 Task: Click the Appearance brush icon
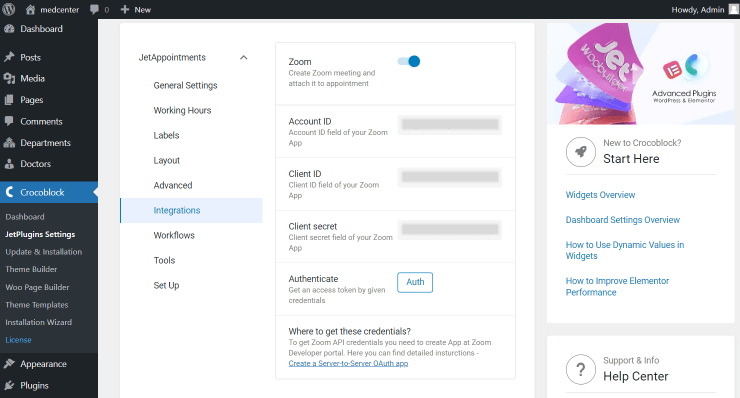(9, 364)
